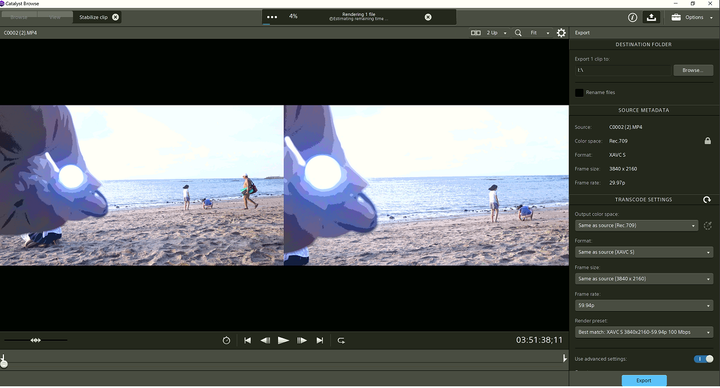
Task: Reset transcode settings with the circular arrow
Action: (x=707, y=199)
